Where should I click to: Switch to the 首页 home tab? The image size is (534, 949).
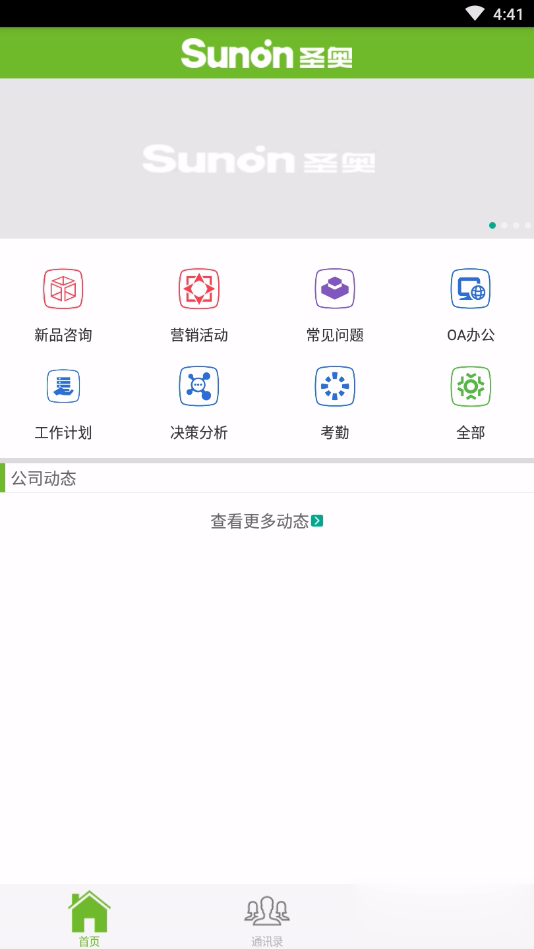(x=89, y=918)
